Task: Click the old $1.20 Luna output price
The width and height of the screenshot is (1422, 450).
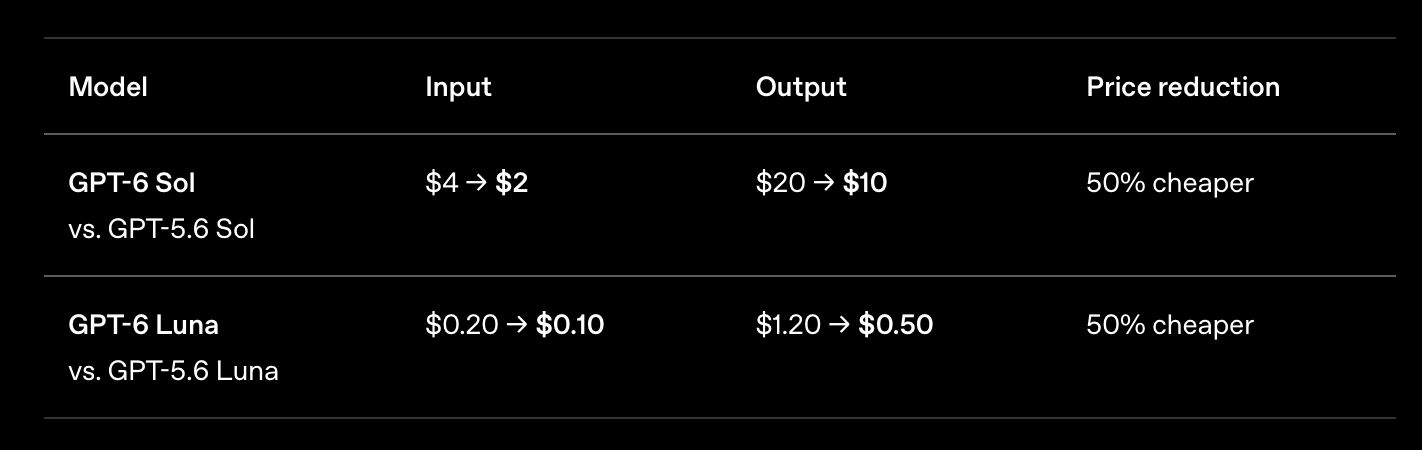Action: pyautogui.click(x=788, y=325)
